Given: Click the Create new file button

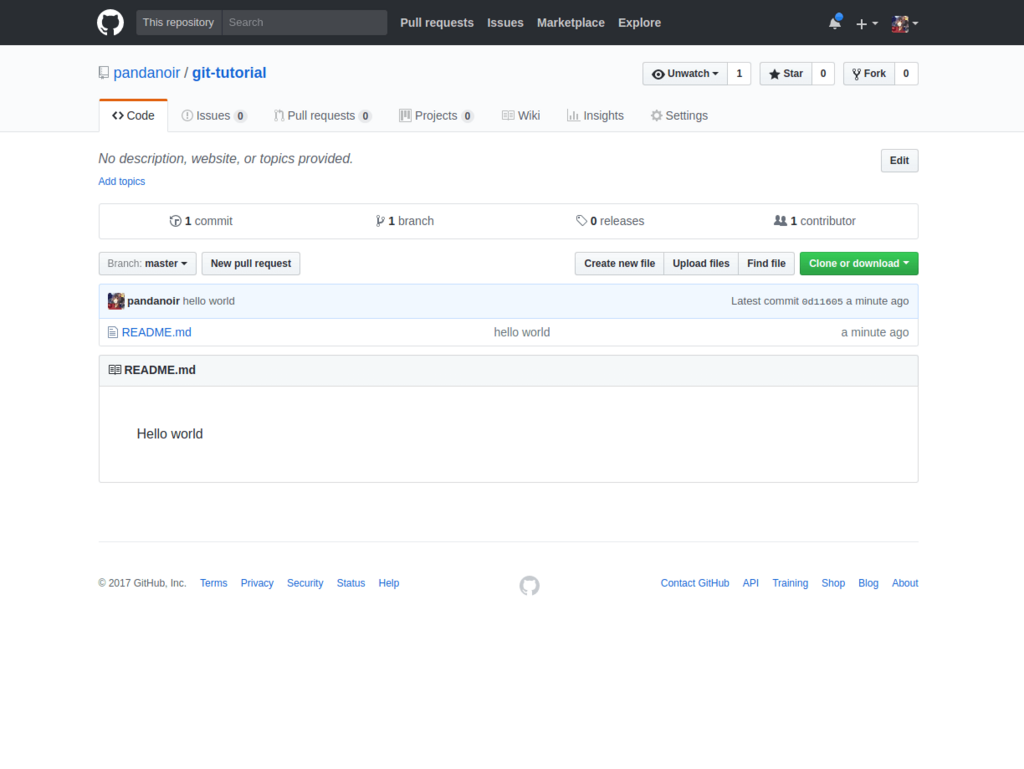Looking at the screenshot, I should [619, 264].
